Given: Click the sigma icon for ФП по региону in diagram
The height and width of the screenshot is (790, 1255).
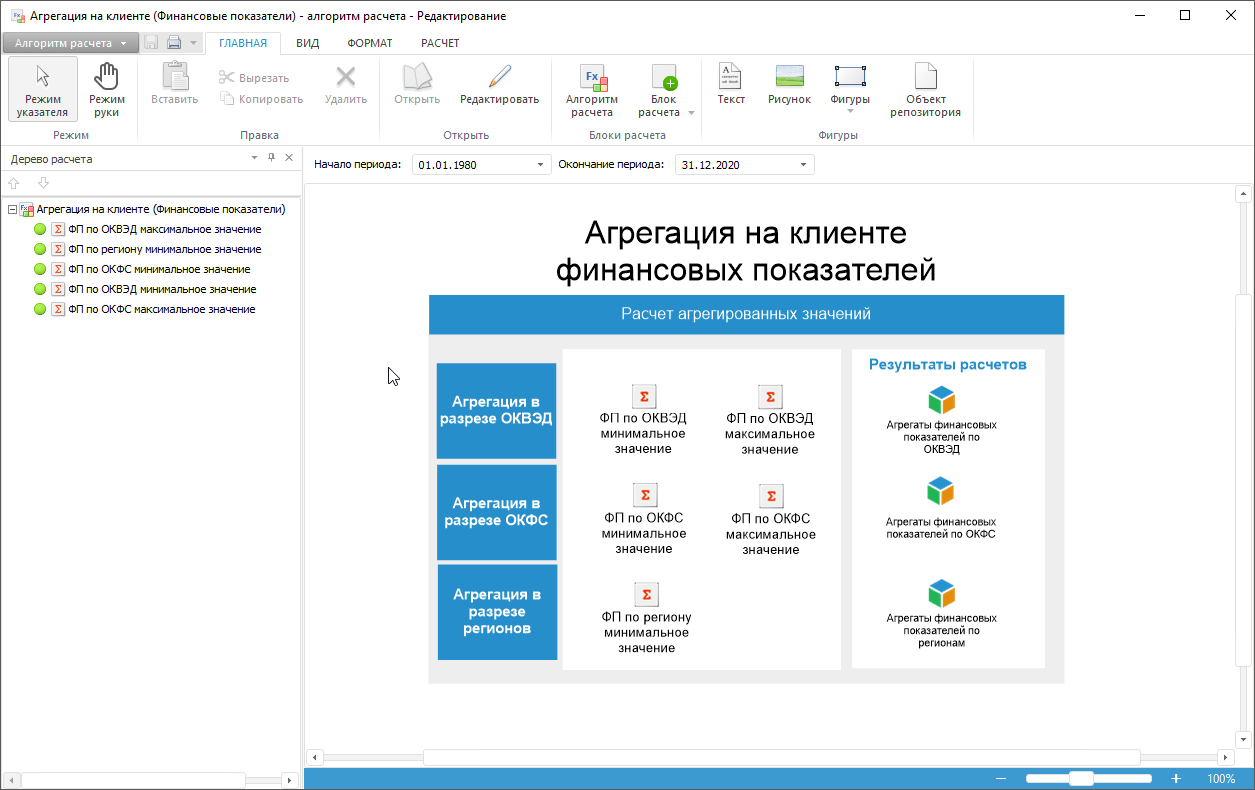Looking at the screenshot, I should (646, 595).
